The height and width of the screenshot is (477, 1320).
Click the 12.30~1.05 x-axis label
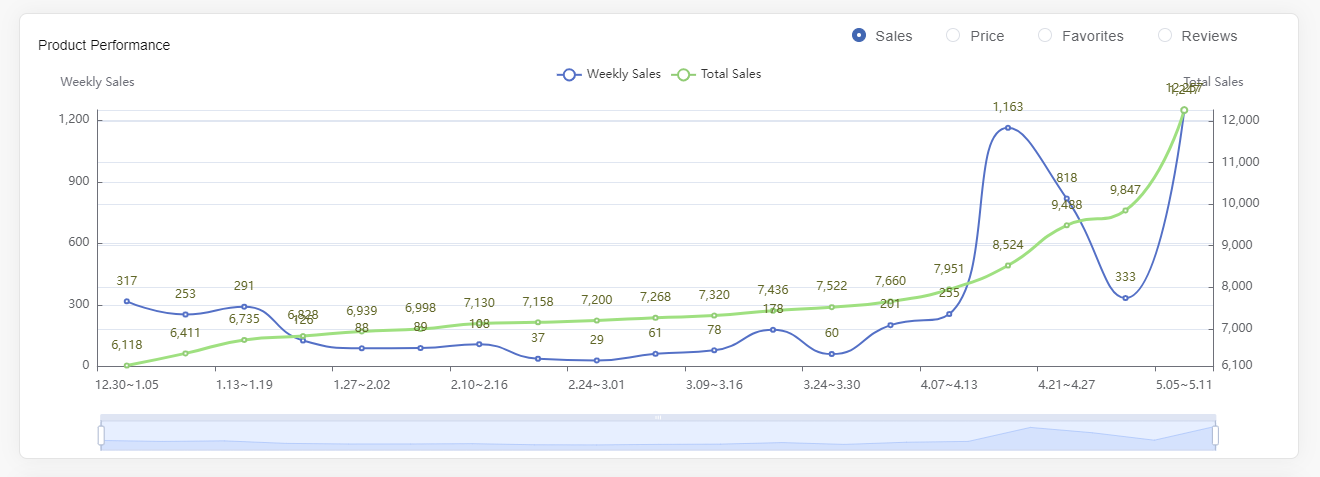click(x=126, y=384)
